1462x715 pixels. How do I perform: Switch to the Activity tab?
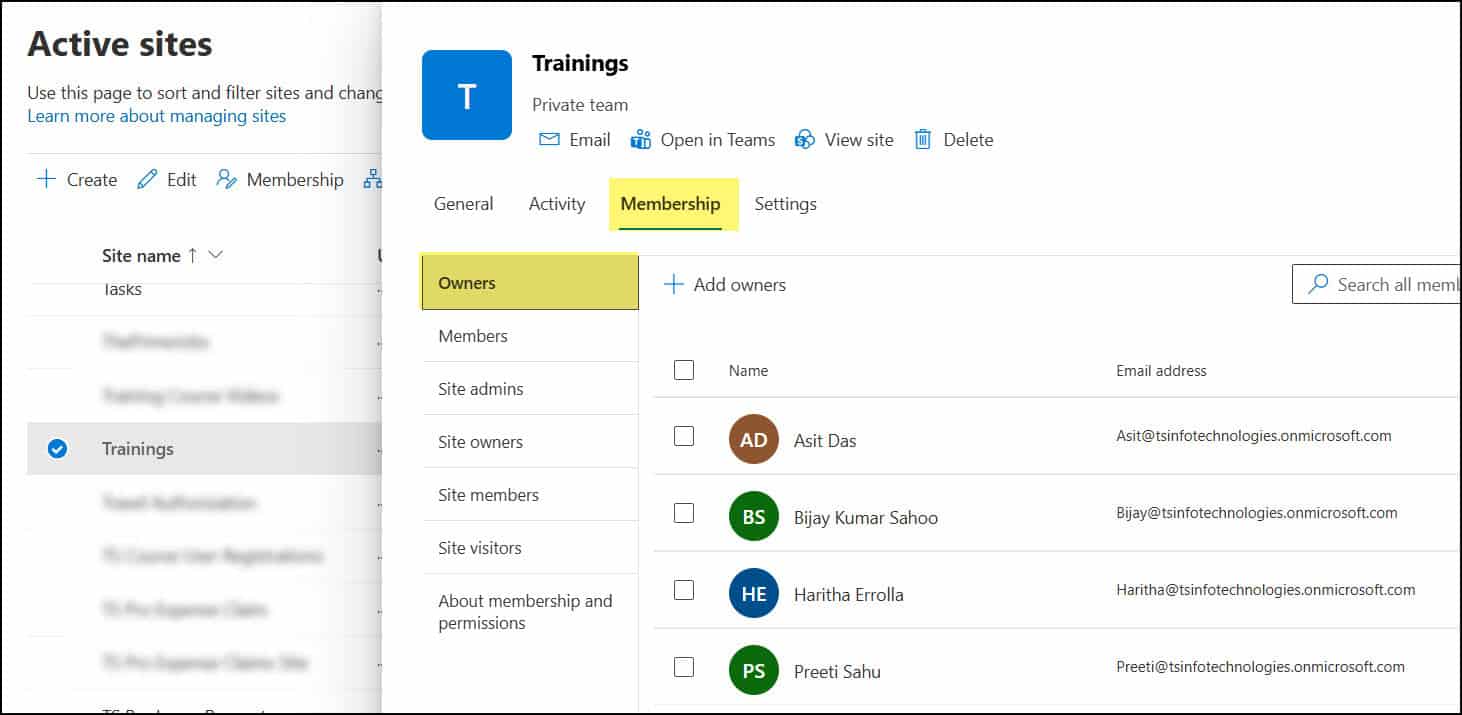pyautogui.click(x=556, y=204)
